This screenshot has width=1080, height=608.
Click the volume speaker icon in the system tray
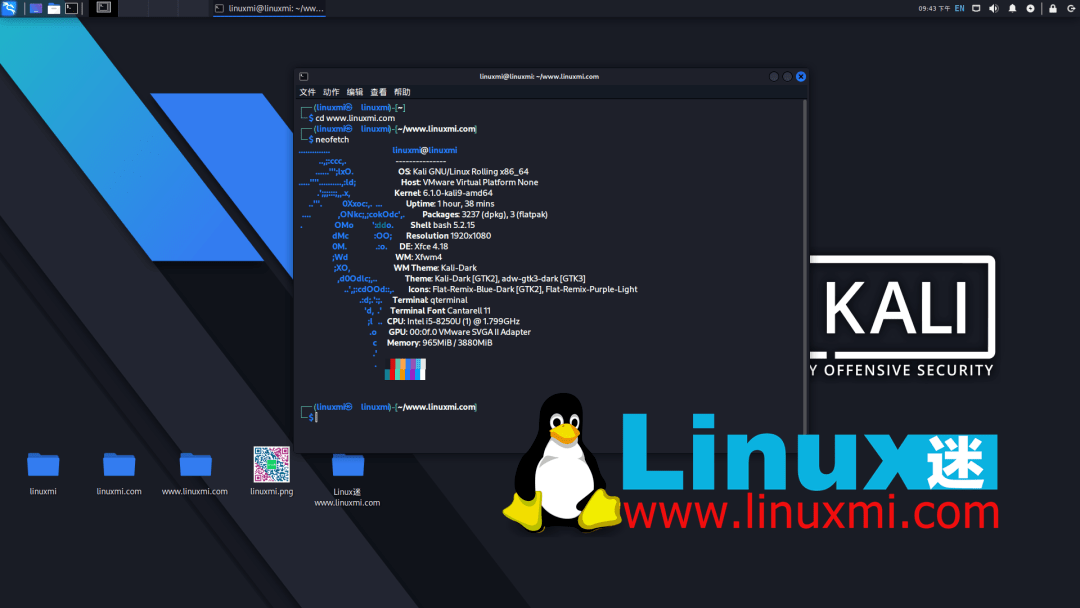(994, 8)
